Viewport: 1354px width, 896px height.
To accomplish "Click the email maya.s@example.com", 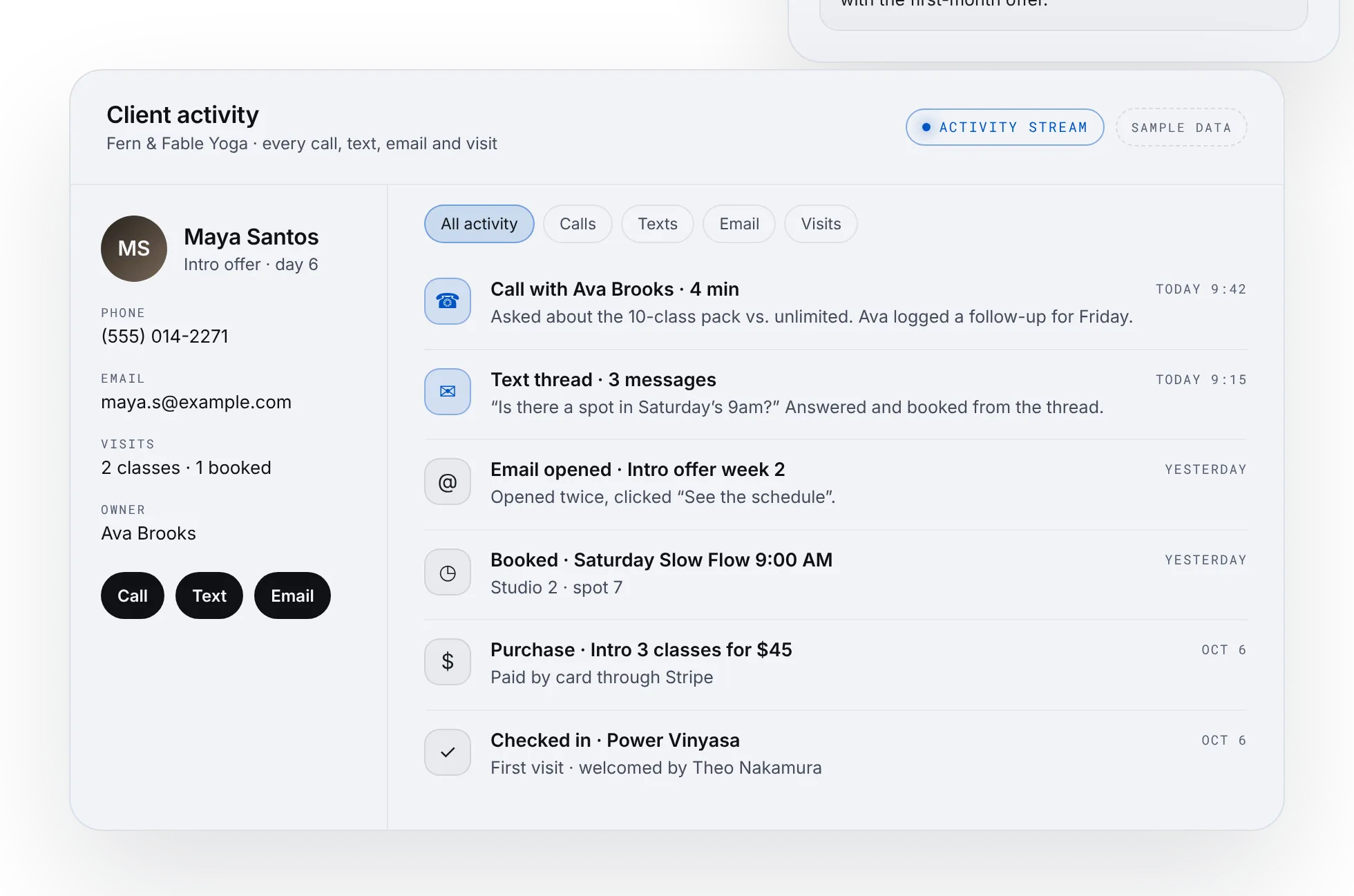I will tap(196, 402).
